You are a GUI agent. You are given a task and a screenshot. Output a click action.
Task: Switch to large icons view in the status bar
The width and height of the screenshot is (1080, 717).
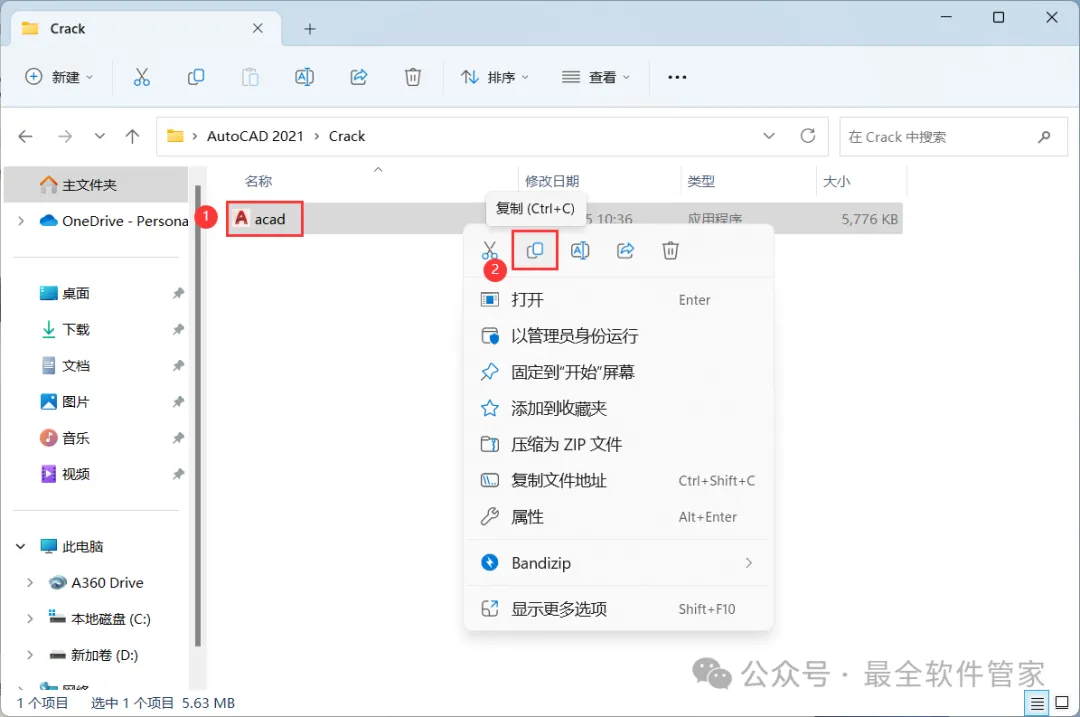1062,703
